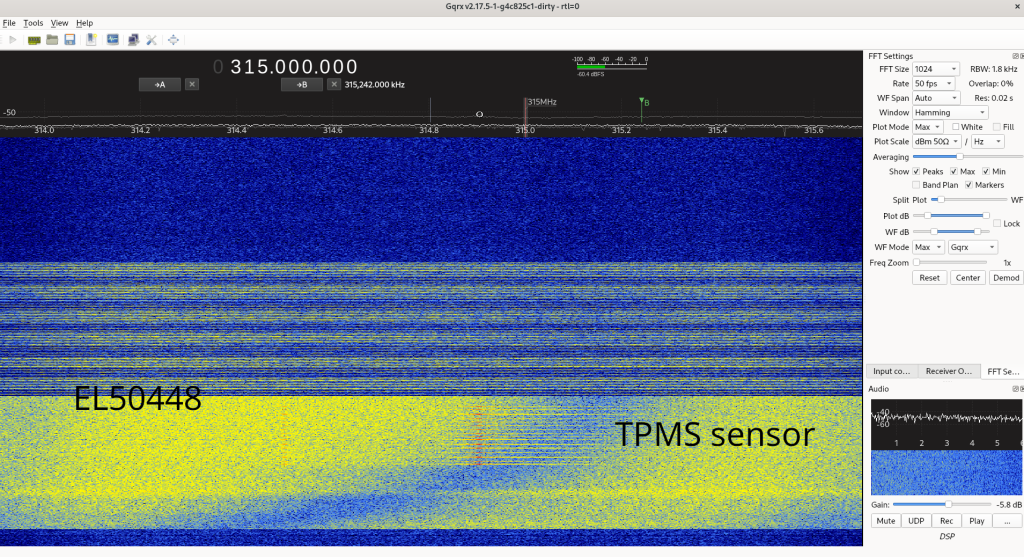Close the Gqrx window
Screen dimensions: 1024x557
(x=1017, y=7)
